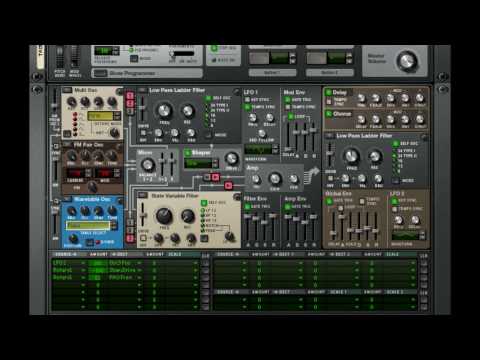This screenshot has width=480, height=360.
Task: Toggle Mod Env Loop
Action: [290, 116]
